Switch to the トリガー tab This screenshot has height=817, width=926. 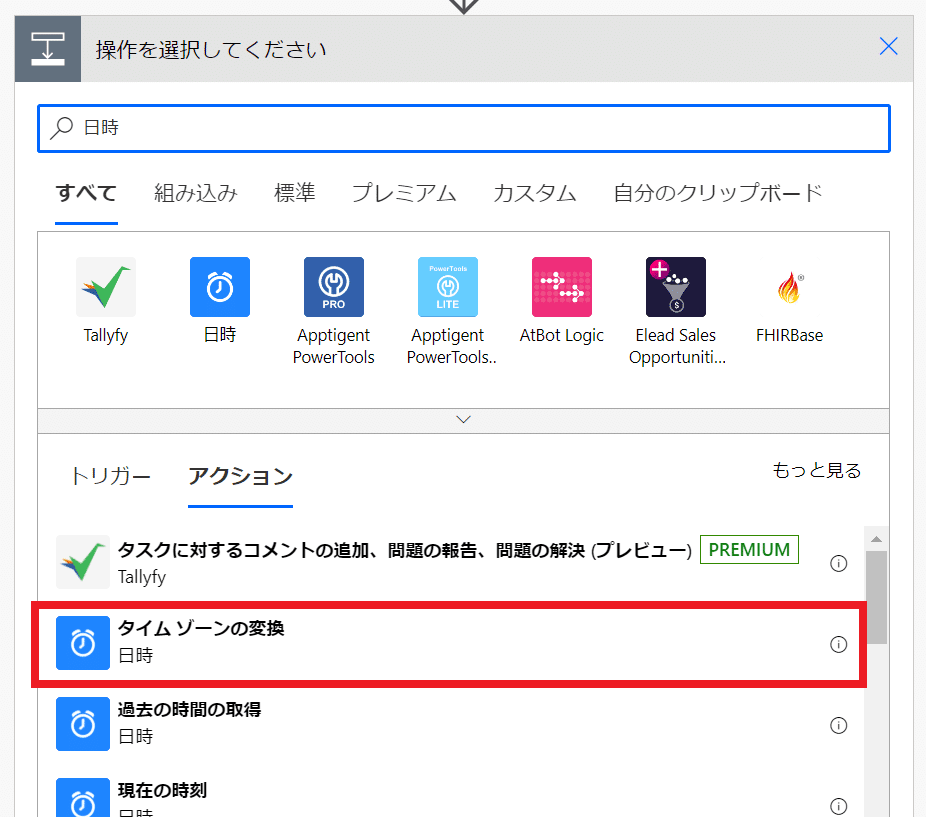pos(110,476)
